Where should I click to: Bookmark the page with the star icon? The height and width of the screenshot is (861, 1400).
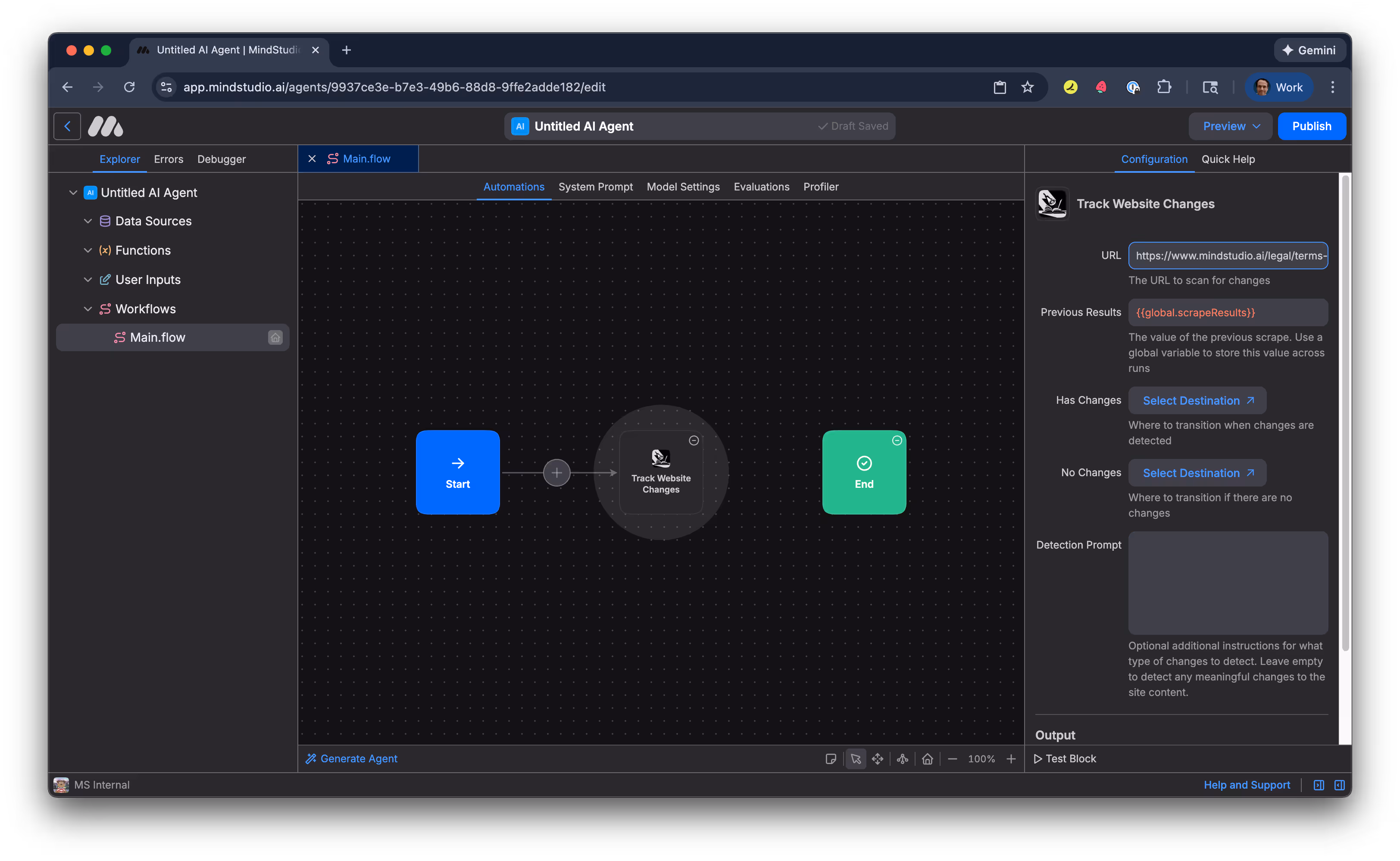pos(1027,87)
